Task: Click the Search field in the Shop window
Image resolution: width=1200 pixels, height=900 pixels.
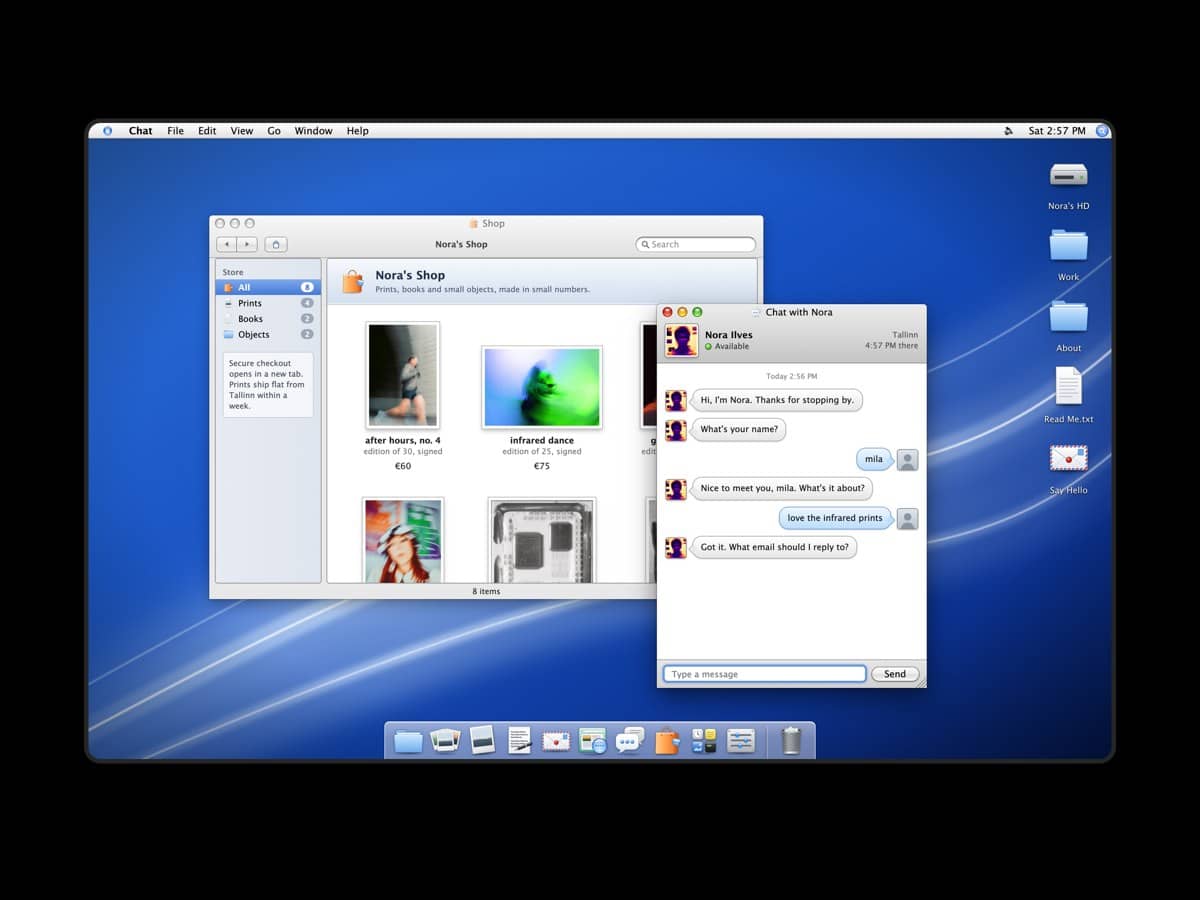Action: (x=696, y=244)
